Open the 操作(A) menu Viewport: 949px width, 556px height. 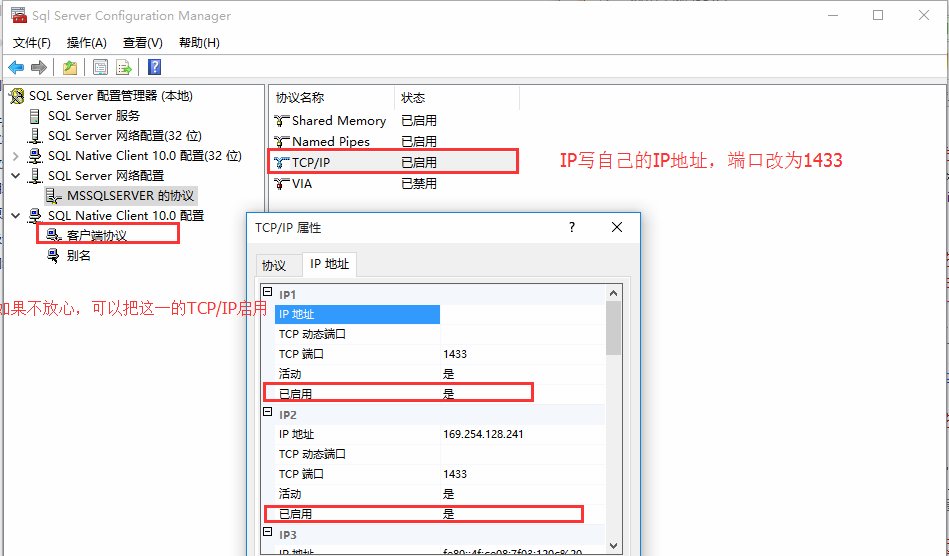click(87, 42)
